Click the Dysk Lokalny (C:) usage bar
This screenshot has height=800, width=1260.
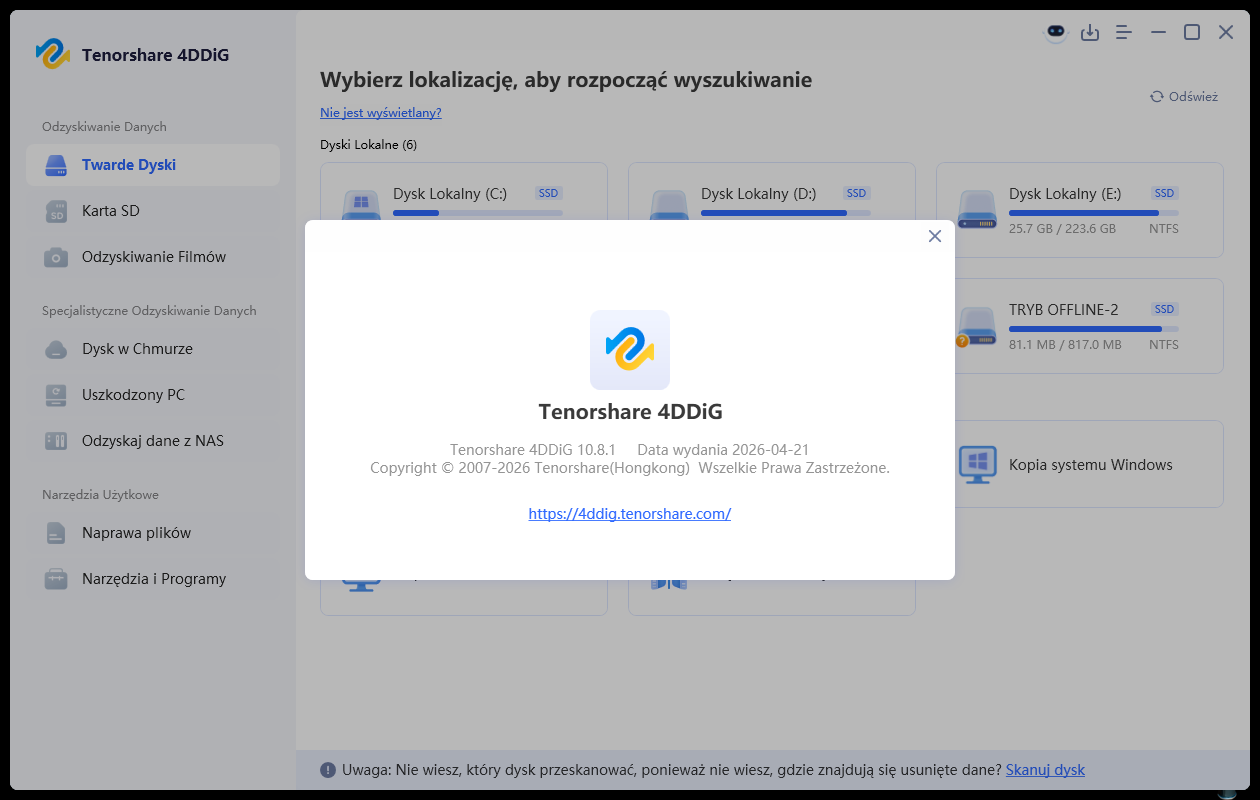click(477, 213)
